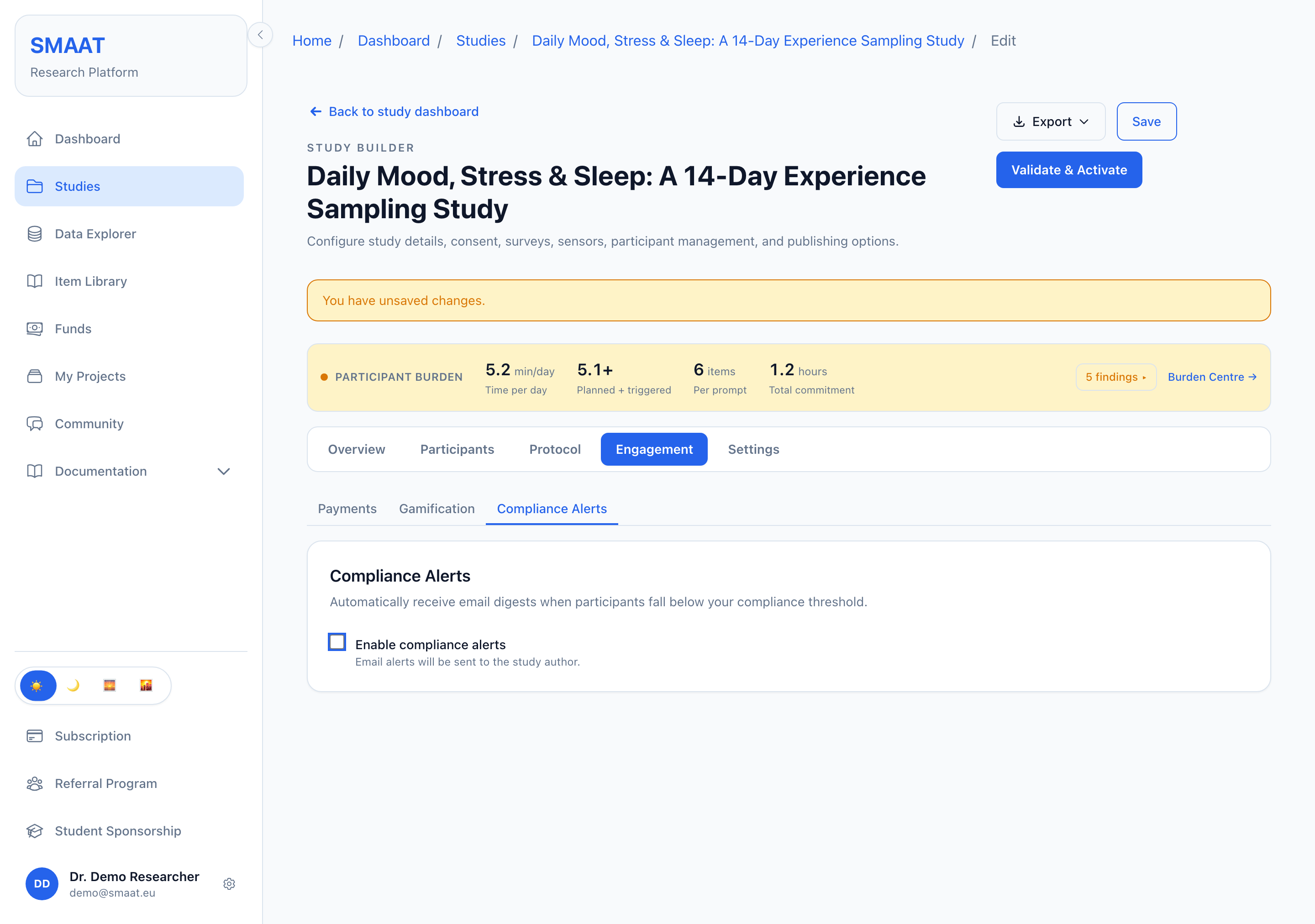Enable compliance alerts checkbox
Screen dimensions: 1315x924
pos(337,642)
